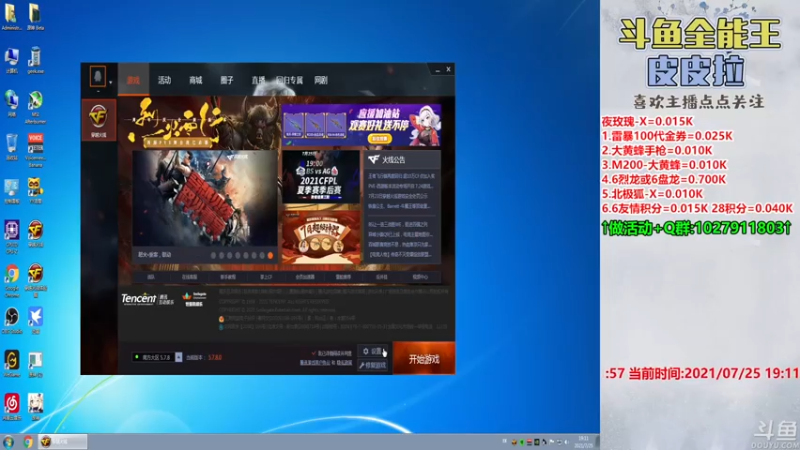Open the user agreement link near checkbox
The width and height of the screenshot is (800, 450).
point(315,363)
